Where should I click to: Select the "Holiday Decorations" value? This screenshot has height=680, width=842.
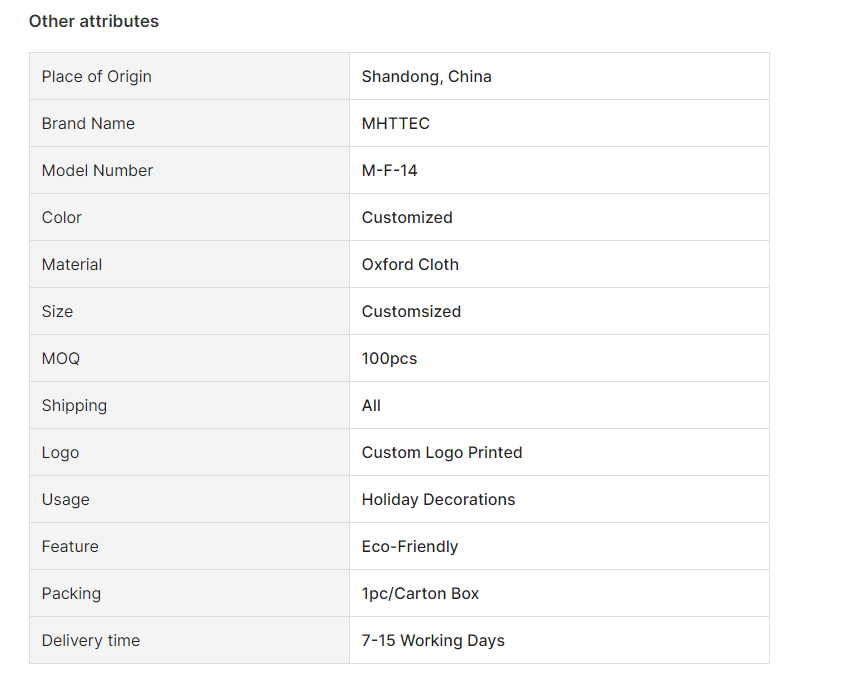pyautogui.click(x=438, y=500)
